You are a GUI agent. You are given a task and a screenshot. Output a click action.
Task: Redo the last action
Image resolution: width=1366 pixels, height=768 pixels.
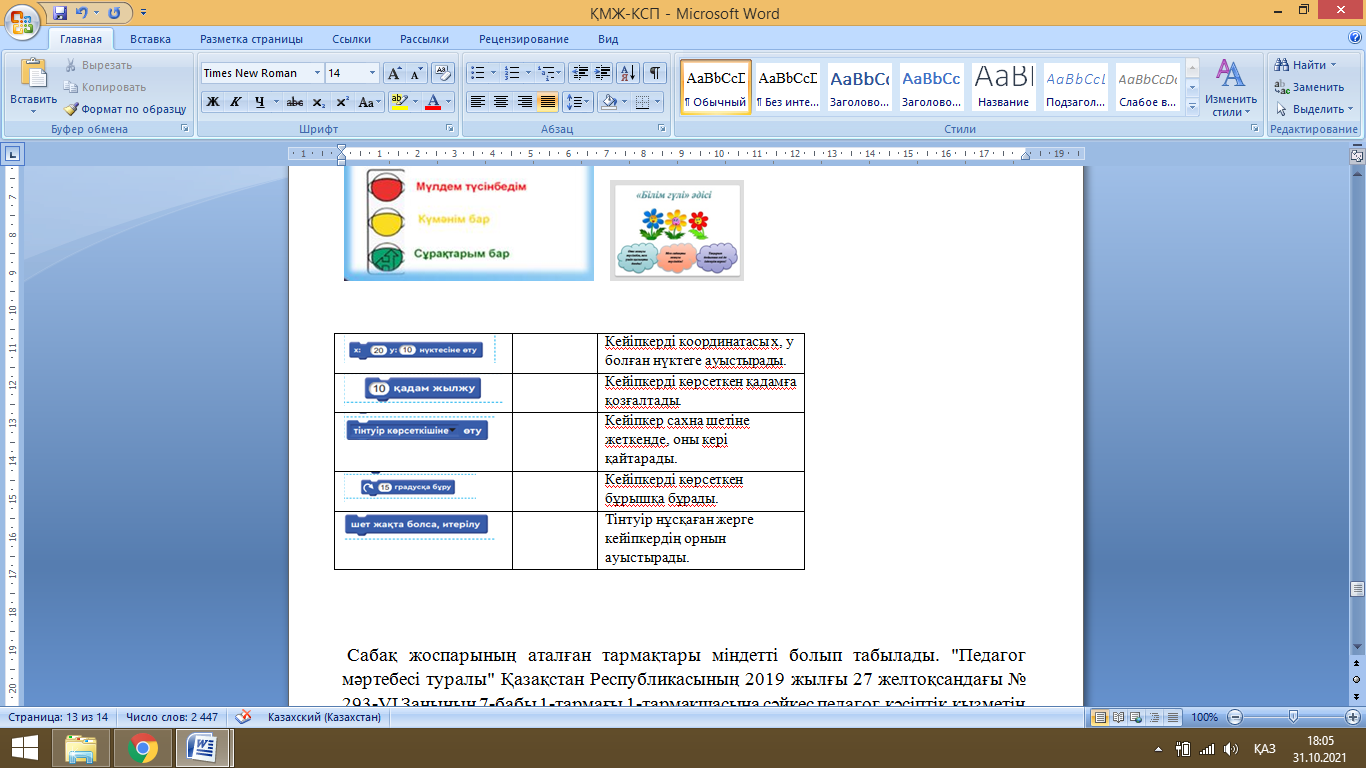click(x=113, y=14)
